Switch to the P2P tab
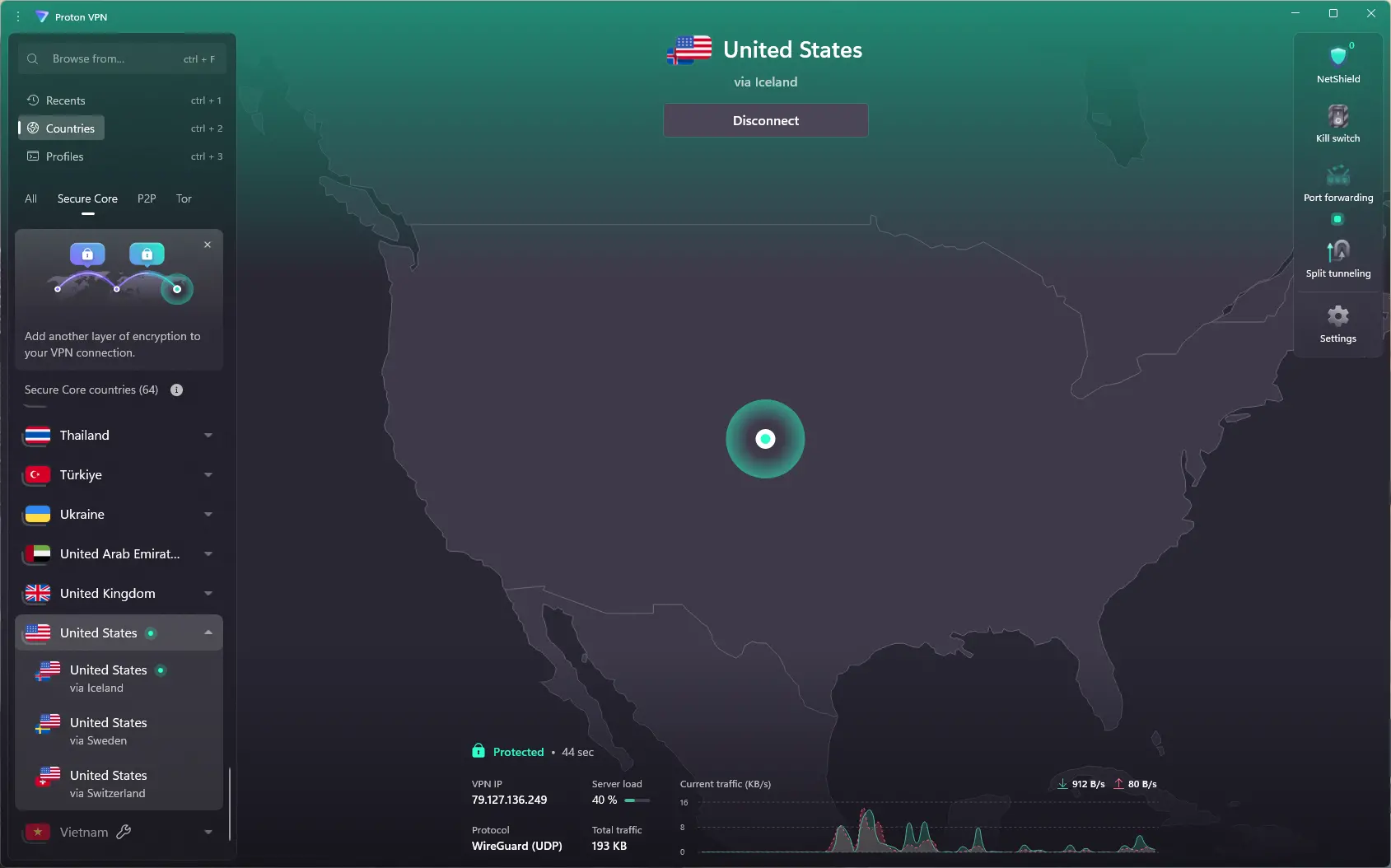Image resolution: width=1391 pixels, height=868 pixels. (x=147, y=198)
